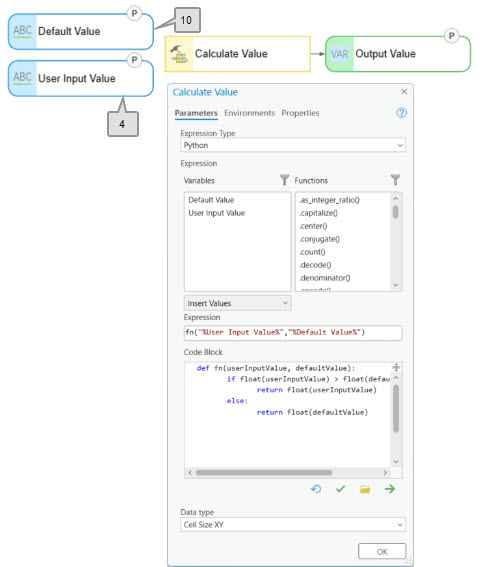Click the Expression input field
This screenshot has height=567, width=482.
tap(293, 333)
